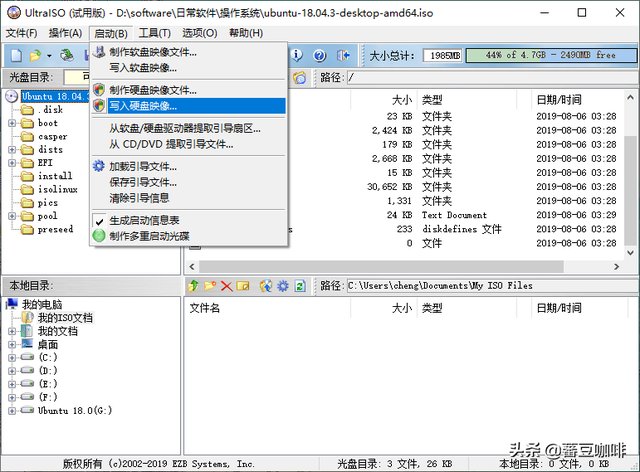Click the New file toolbar icon
Image resolution: width=640 pixels, height=472 pixels.
click(16, 55)
